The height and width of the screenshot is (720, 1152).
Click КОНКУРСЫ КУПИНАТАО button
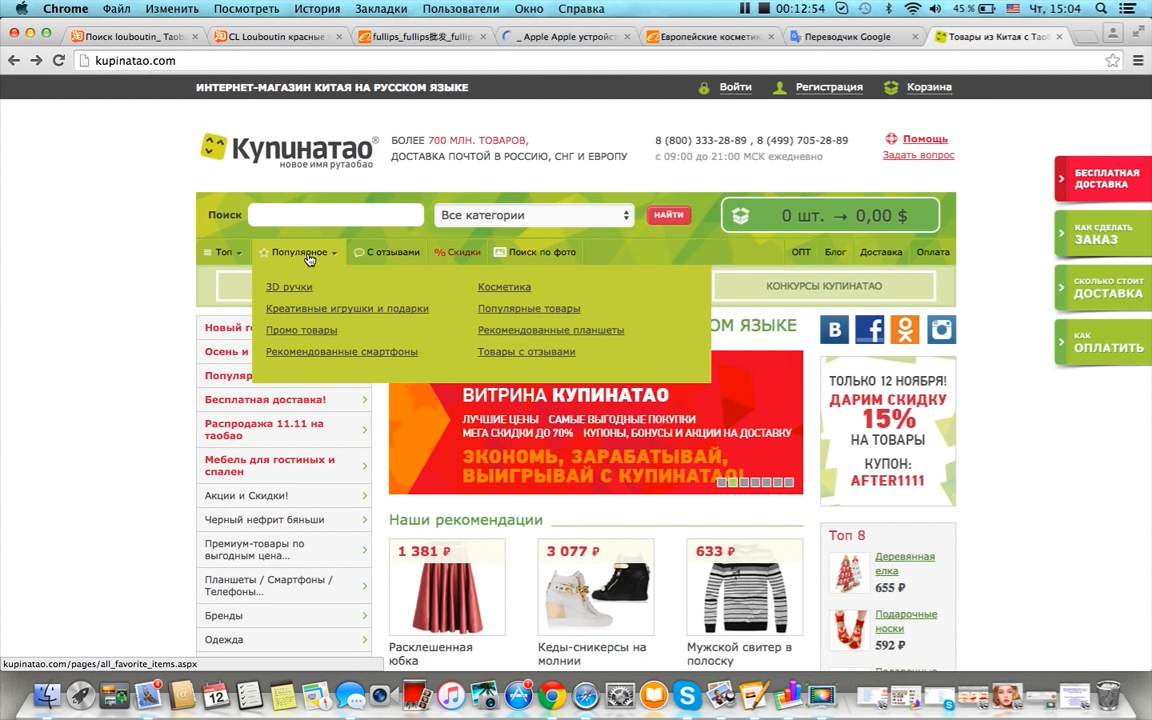(x=824, y=286)
